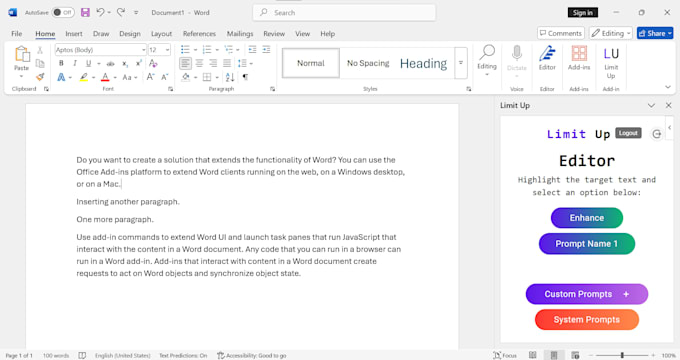Open the font size dropdown
This screenshot has width=680, height=360.
point(167,50)
